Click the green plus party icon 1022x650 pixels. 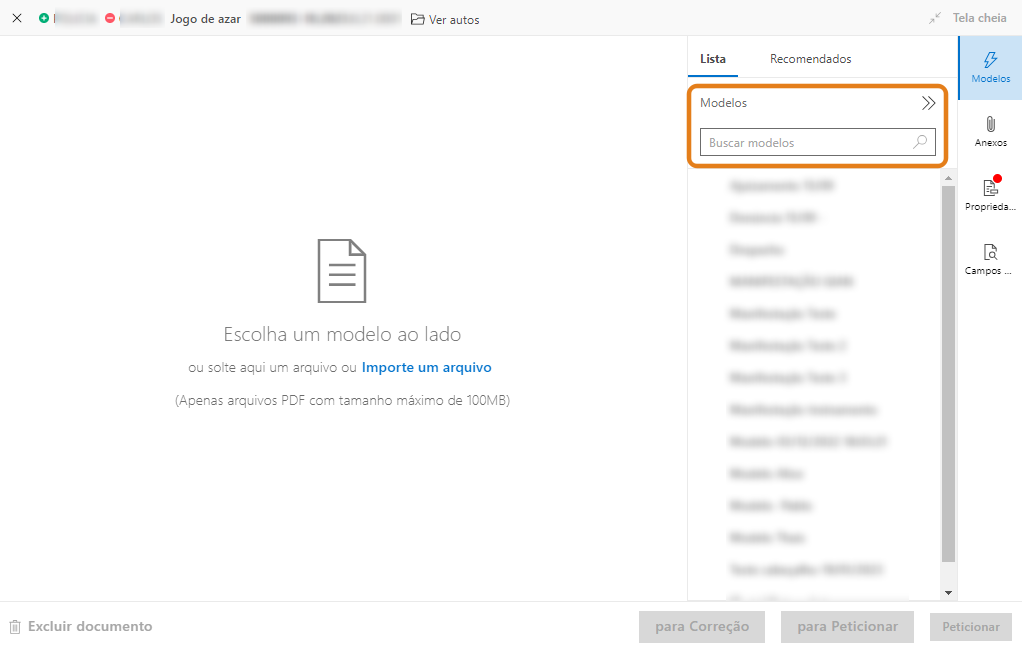pos(44,18)
